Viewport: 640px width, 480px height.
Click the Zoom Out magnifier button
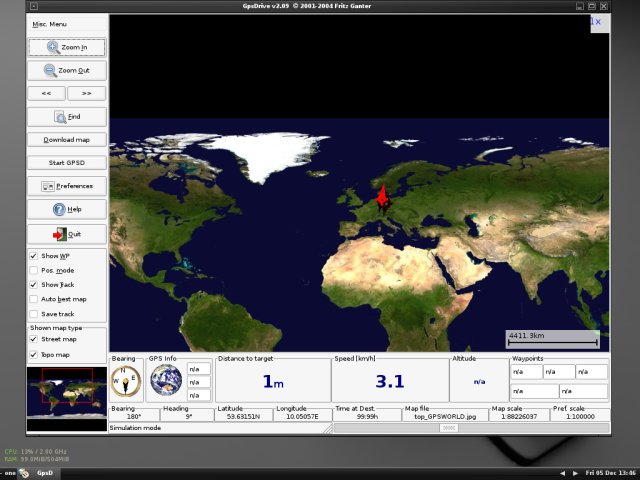pos(67,71)
